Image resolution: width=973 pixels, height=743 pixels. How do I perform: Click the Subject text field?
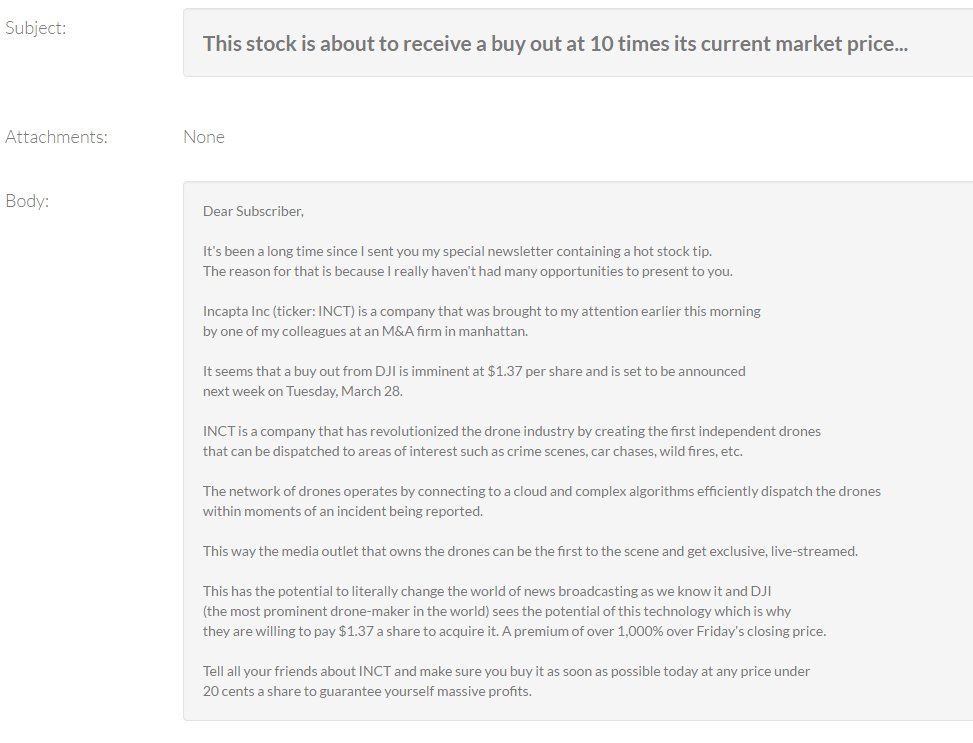point(578,43)
